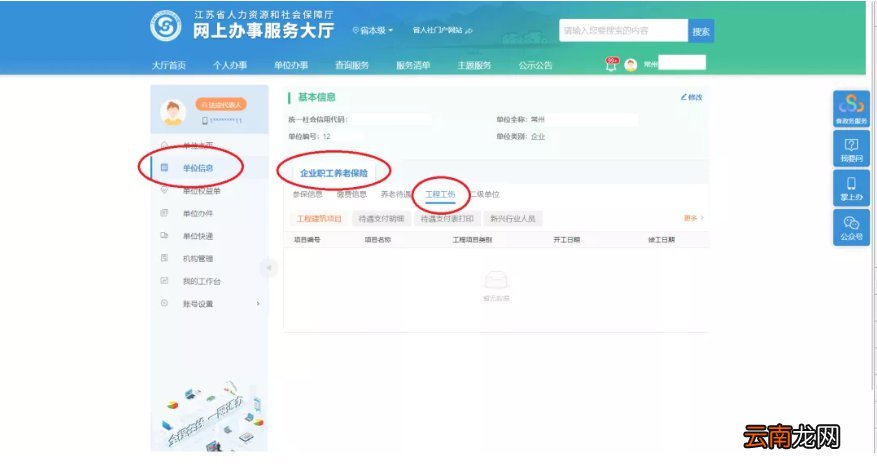Viewport: 877px width, 465px height.
Task: Click the 单位信息 sidebar icon
Action: tap(164, 167)
